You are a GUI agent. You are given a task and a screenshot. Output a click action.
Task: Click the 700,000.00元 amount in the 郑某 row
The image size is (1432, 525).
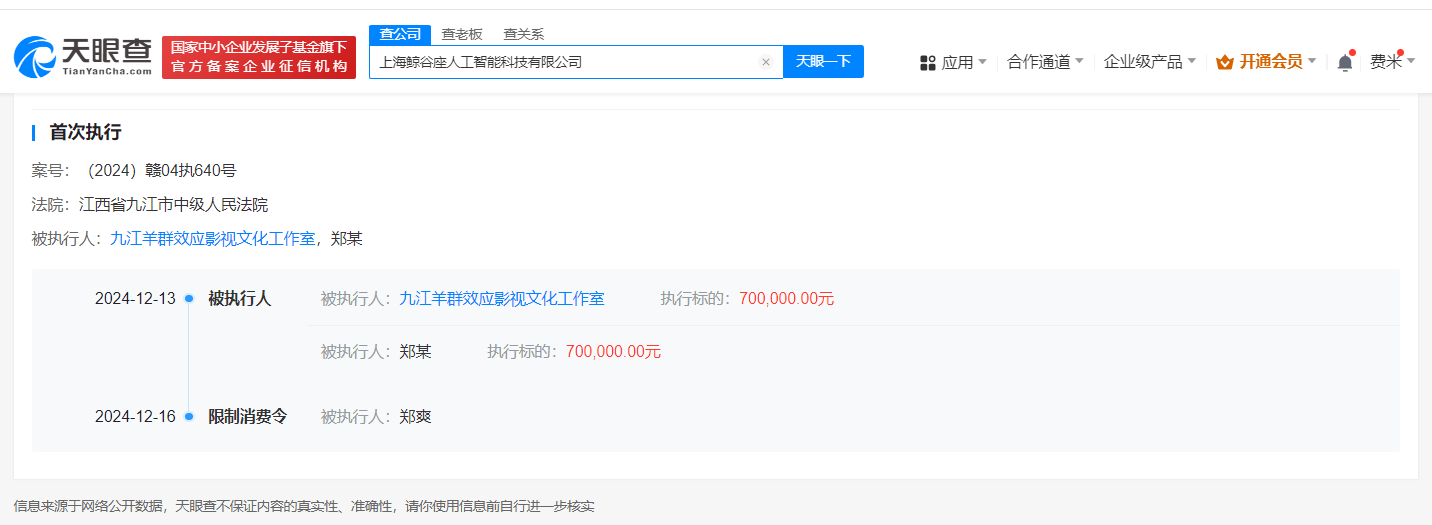[x=613, y=351]
